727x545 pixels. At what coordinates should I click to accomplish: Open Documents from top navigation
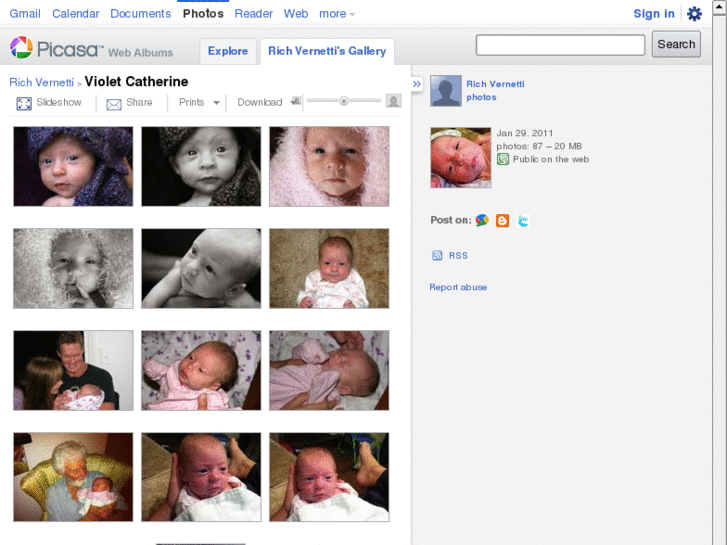pyautogui.click(x=140, y=14)
